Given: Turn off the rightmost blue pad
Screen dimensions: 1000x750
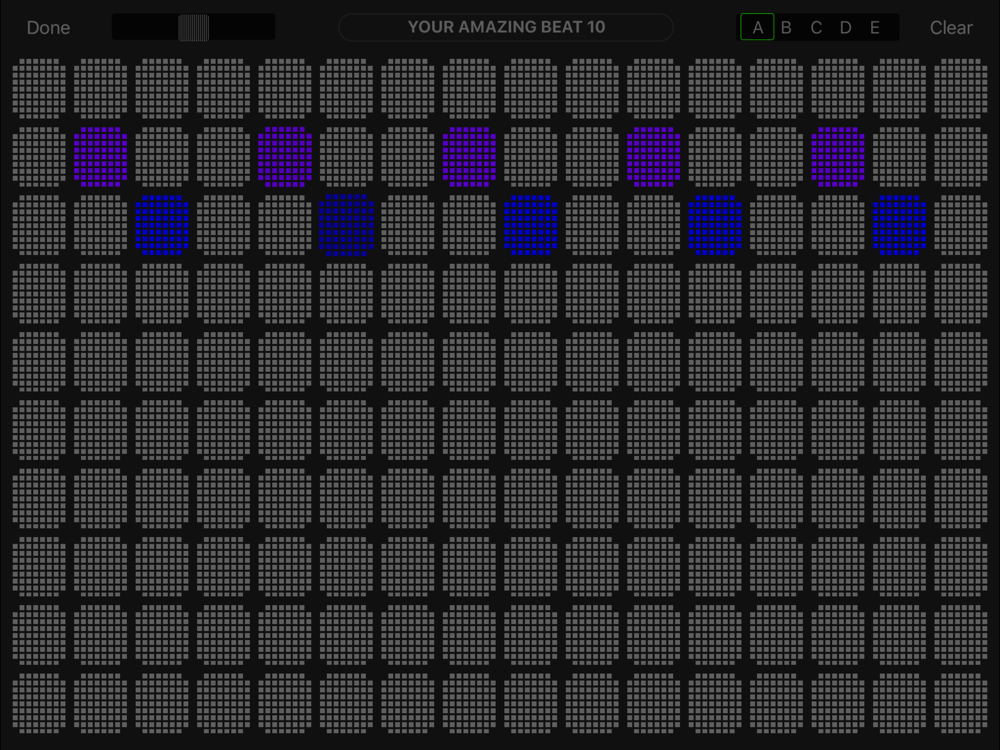Looking at the screenshot, I should click(x=899, y=225).
